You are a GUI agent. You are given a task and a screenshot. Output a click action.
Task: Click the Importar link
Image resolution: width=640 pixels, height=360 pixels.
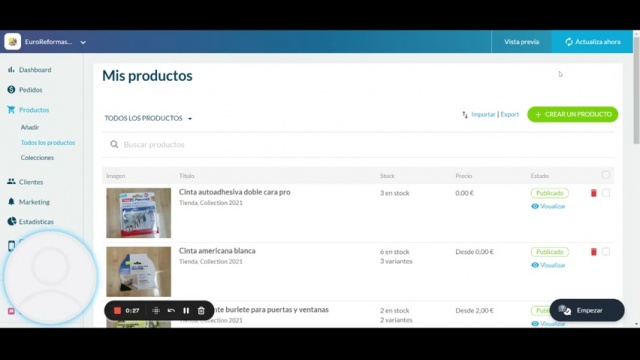[483, 114]
